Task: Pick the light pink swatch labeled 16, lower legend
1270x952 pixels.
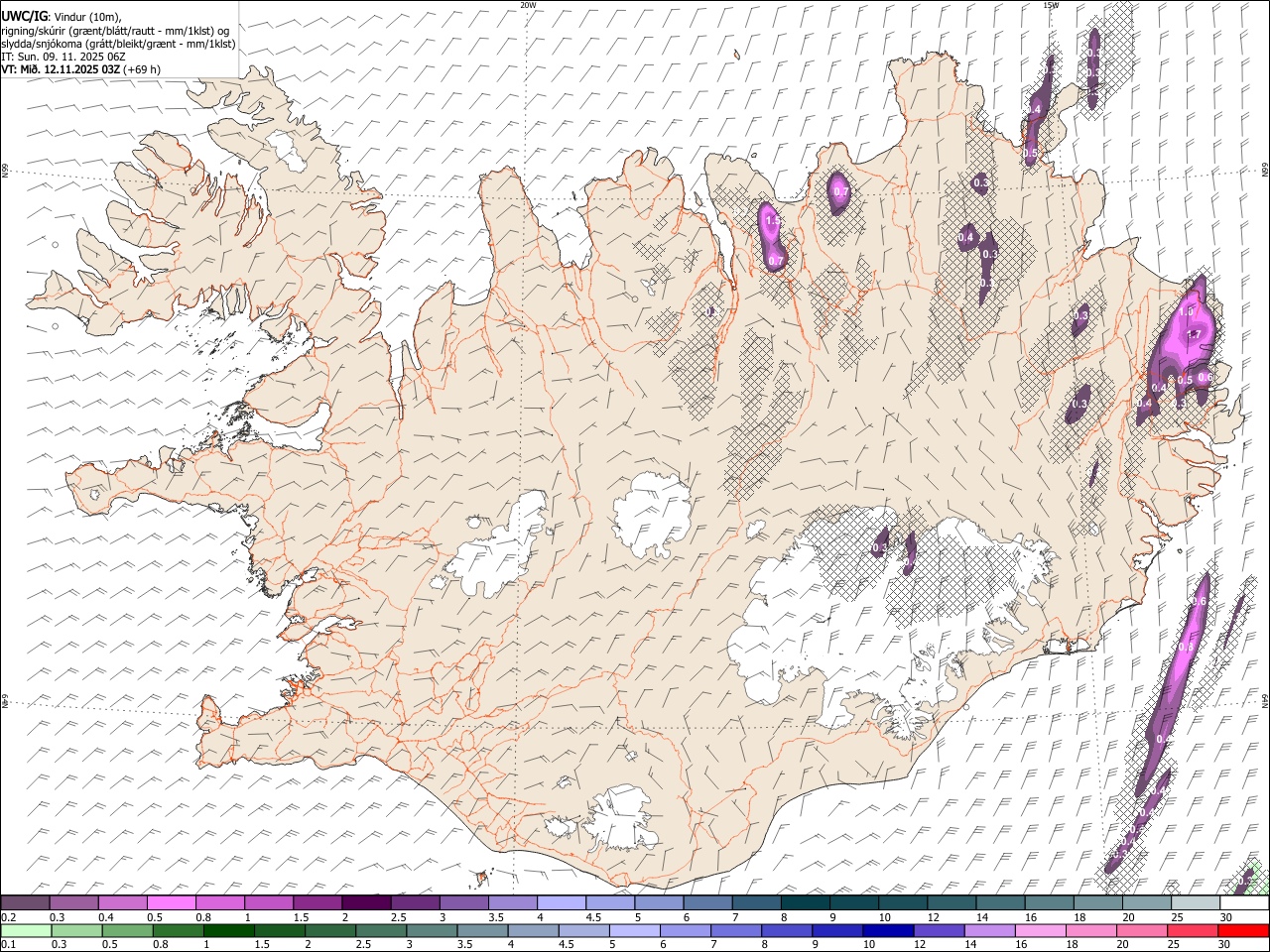Action: [x=1041, y=930]
